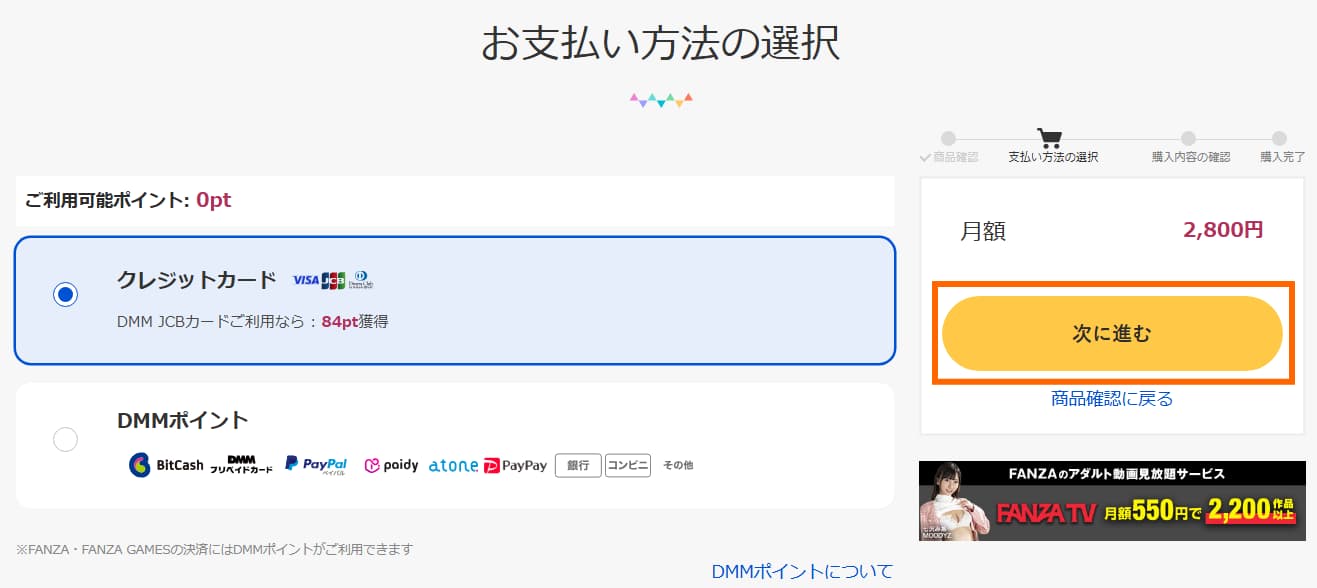Select the クレジットカード radio button
This screenshot has height=588, width=1317.
(64, 293)
